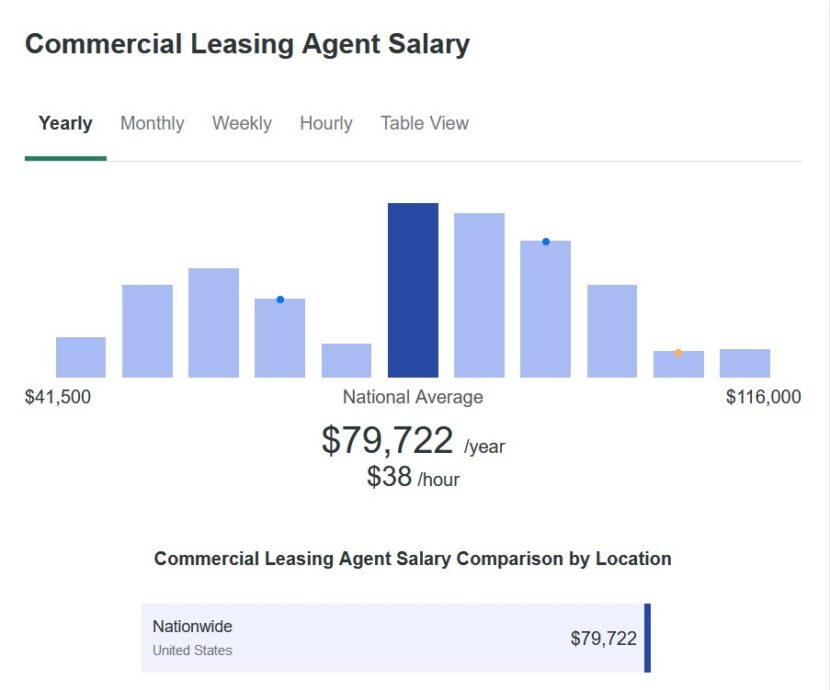Viewport: 830px width, 690px height.
Task: Click the National Average label
Action: click(x=413, y=396)
